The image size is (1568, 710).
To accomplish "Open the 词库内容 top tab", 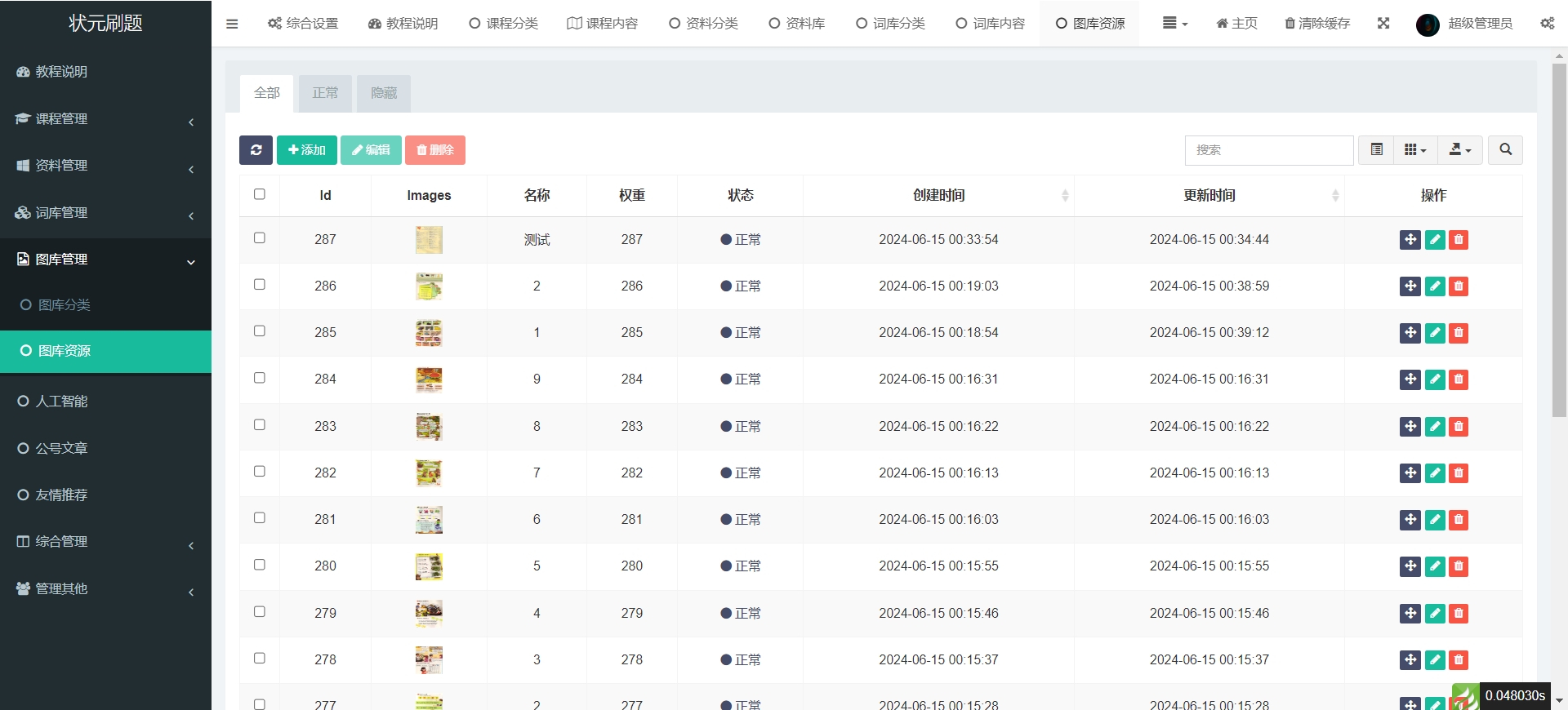I will [x=991, y=24].
